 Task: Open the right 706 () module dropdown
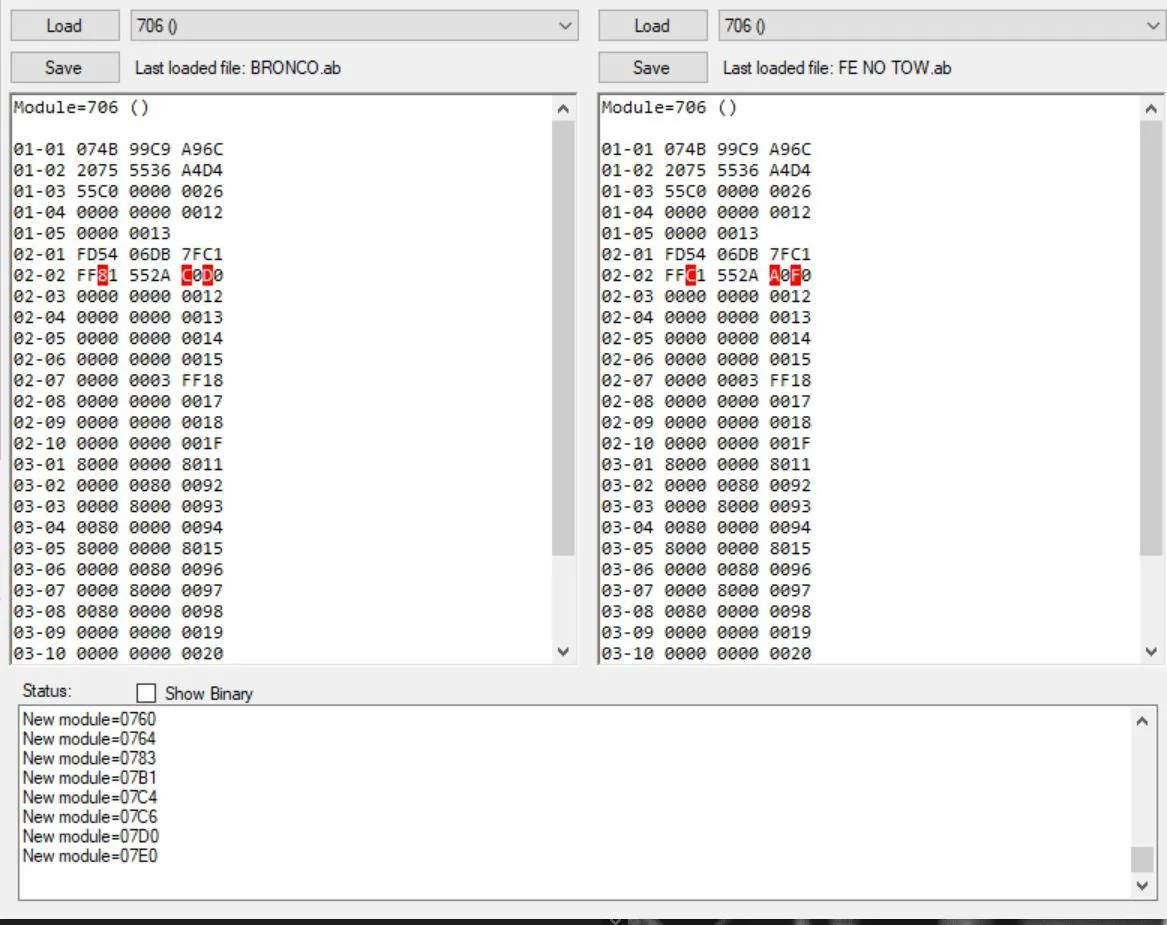[941, 26]
